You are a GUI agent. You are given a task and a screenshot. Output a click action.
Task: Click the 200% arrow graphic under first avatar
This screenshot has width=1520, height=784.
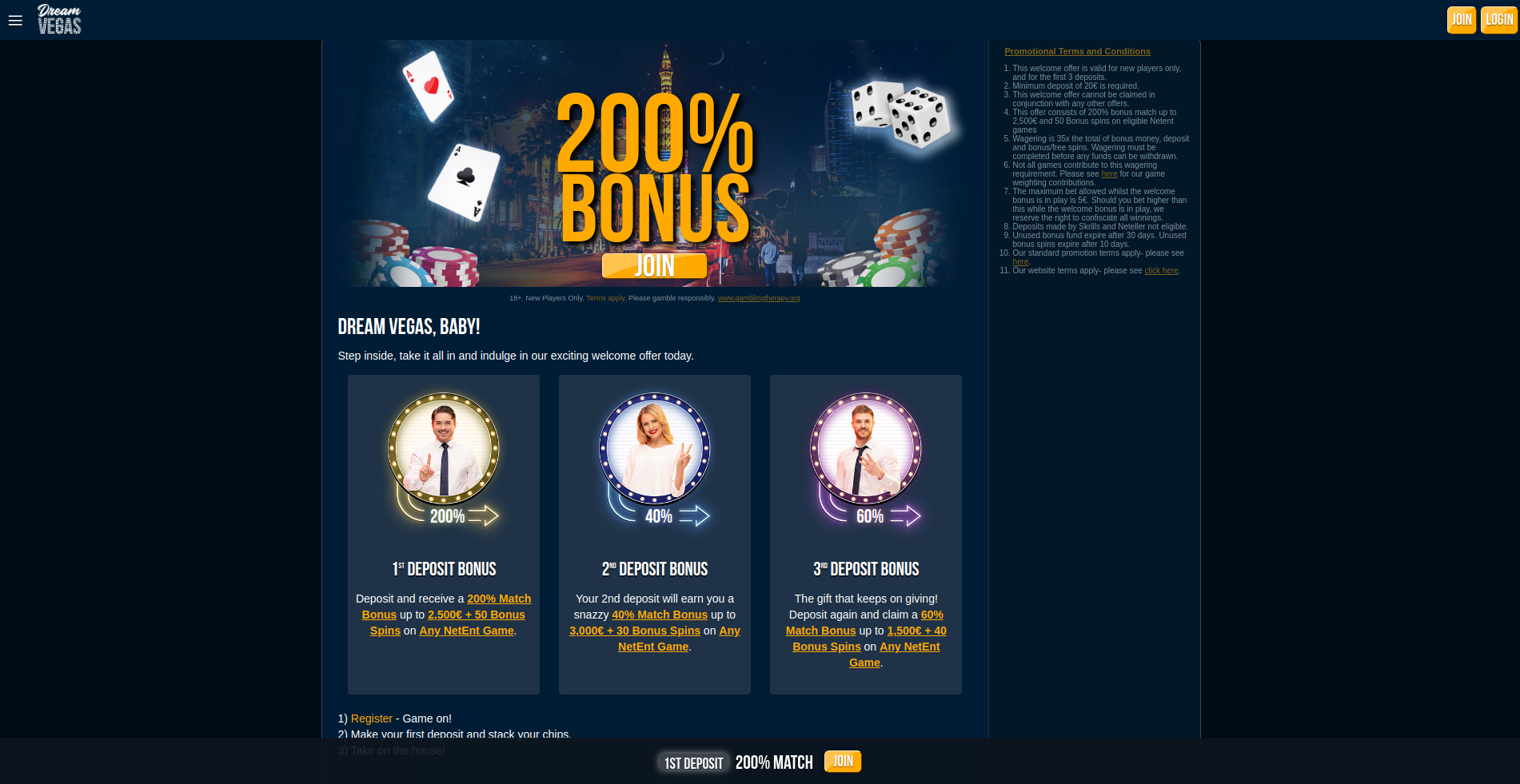coord(448,515)
